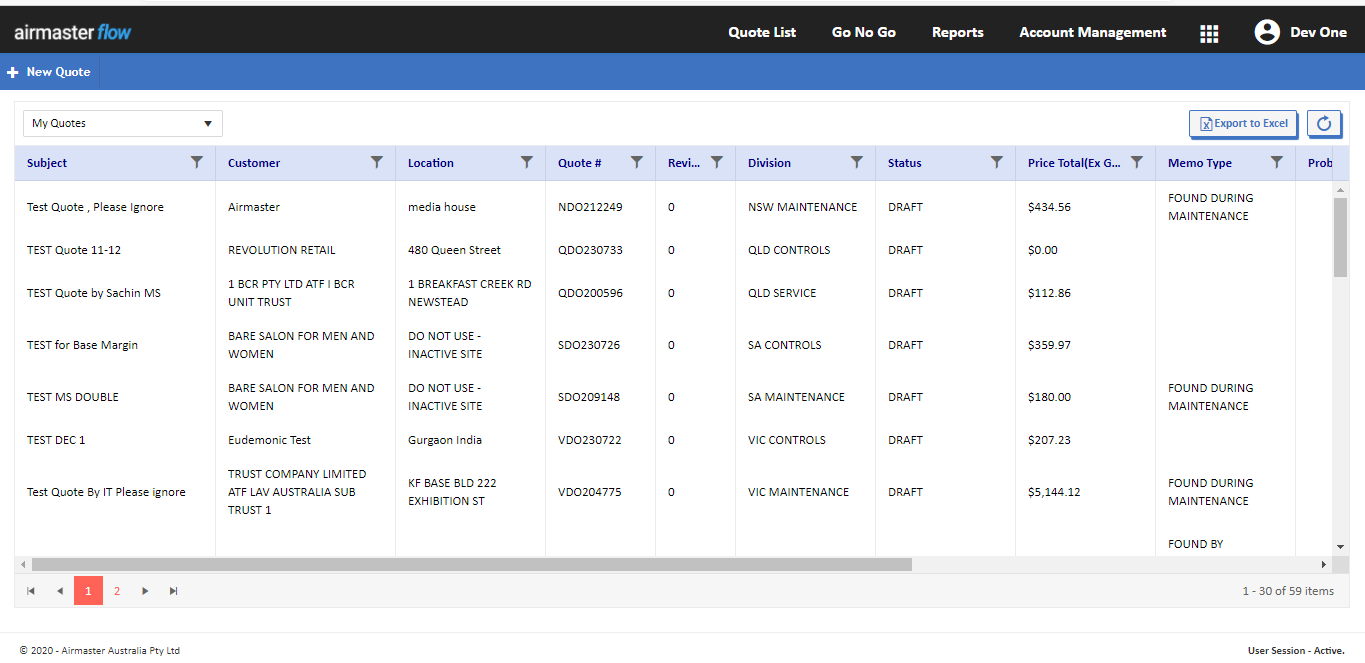
Task: Select 'Test Quote By IT Please ignore' cell
Action: click(115, 492)
